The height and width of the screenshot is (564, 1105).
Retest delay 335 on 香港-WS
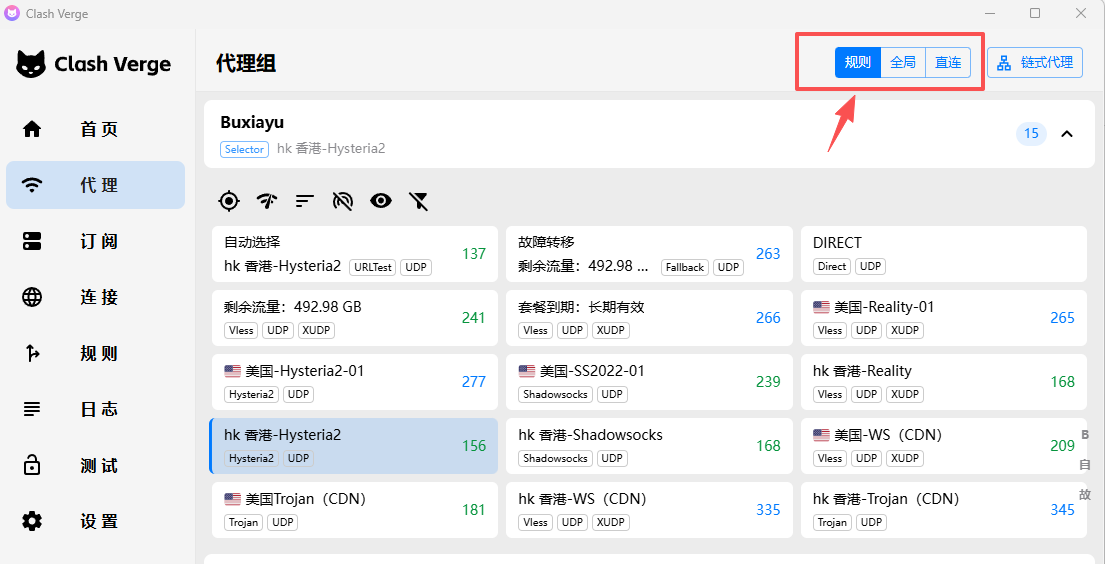pos(768,510)
